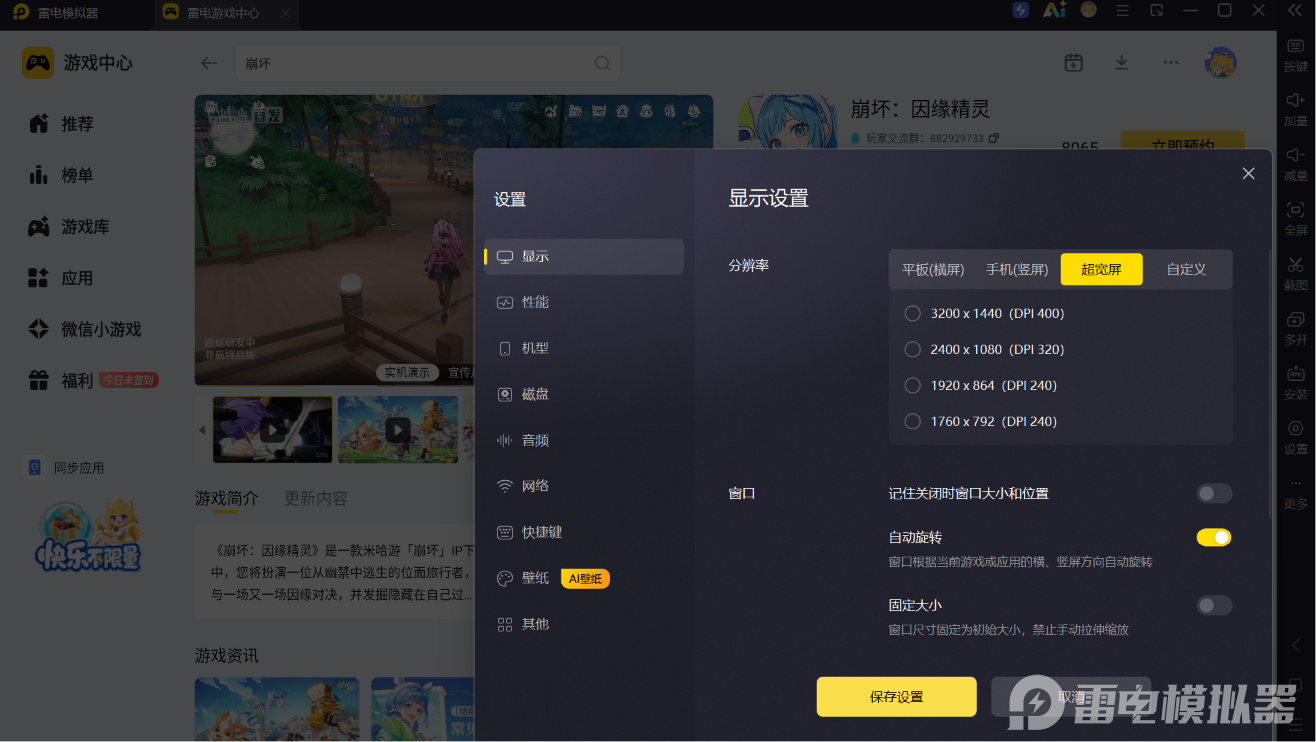Switch to the 手机(竖屏) resolution tab
The width and height of the screenshot is (1316, 742).
[x=1016, y=269]
